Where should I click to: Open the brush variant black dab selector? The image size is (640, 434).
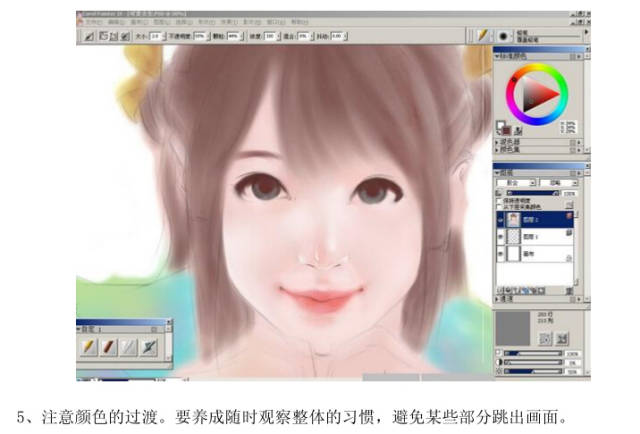503,36
